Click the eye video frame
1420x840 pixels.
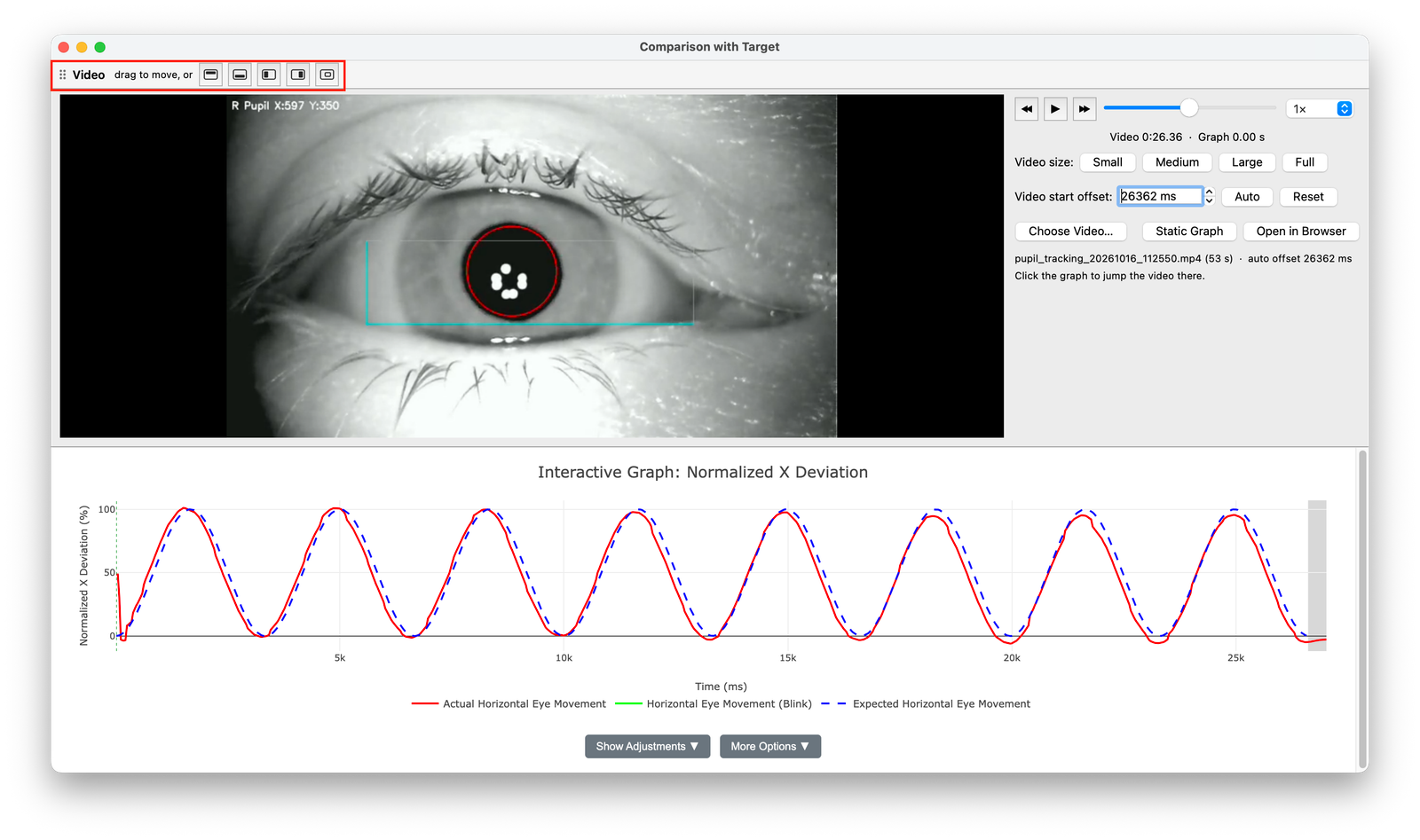tap(532, 266)
